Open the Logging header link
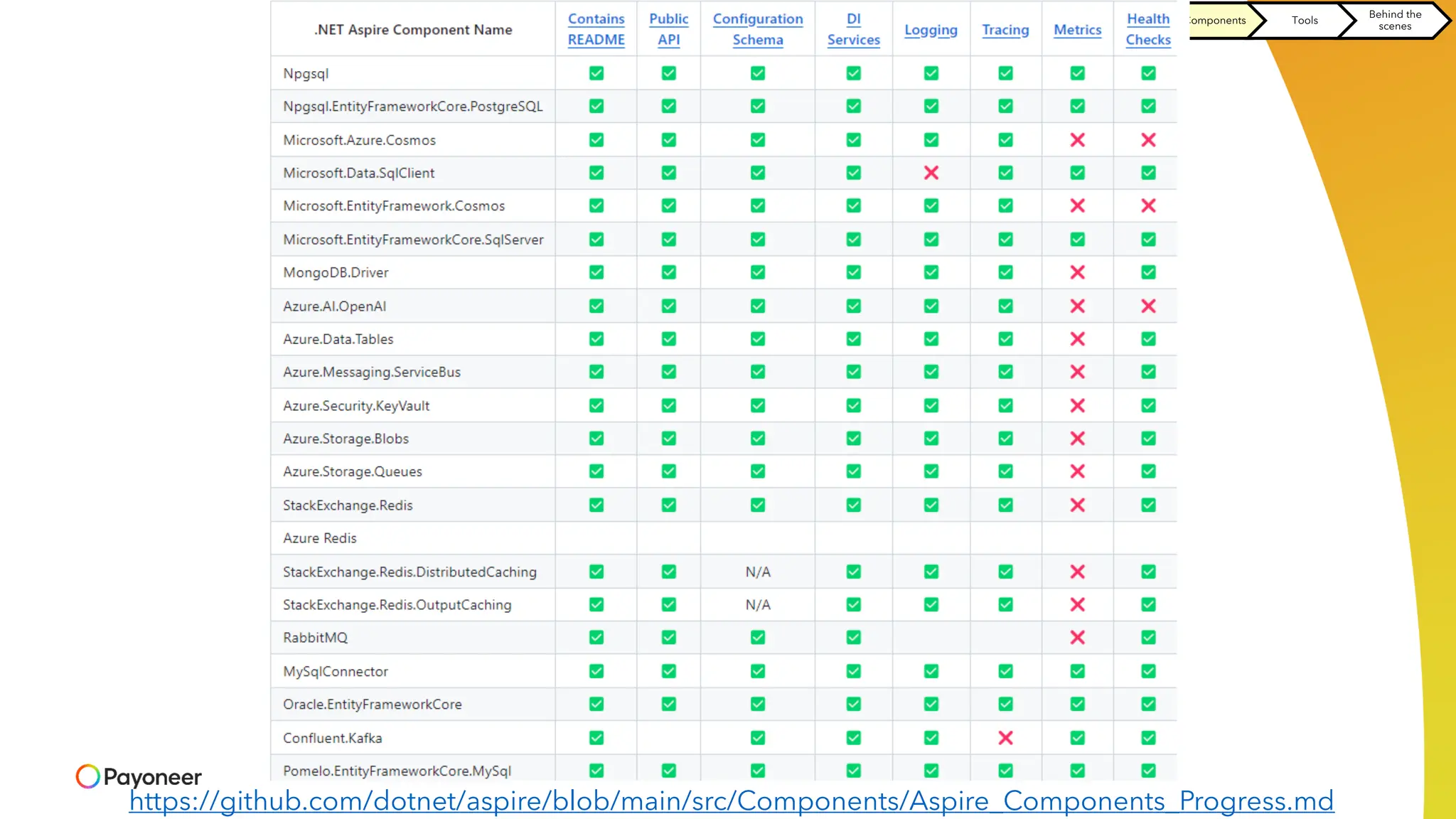Viewport: 1456px width, 819px height. click(x=931, y=30)
